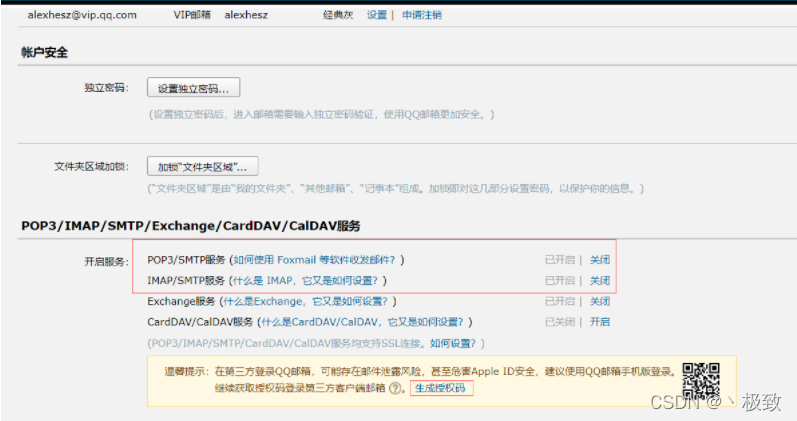This screenshot has width=797, height=421.
Task: Open the 什么是 IMAP help link
Action: point(304,281)
